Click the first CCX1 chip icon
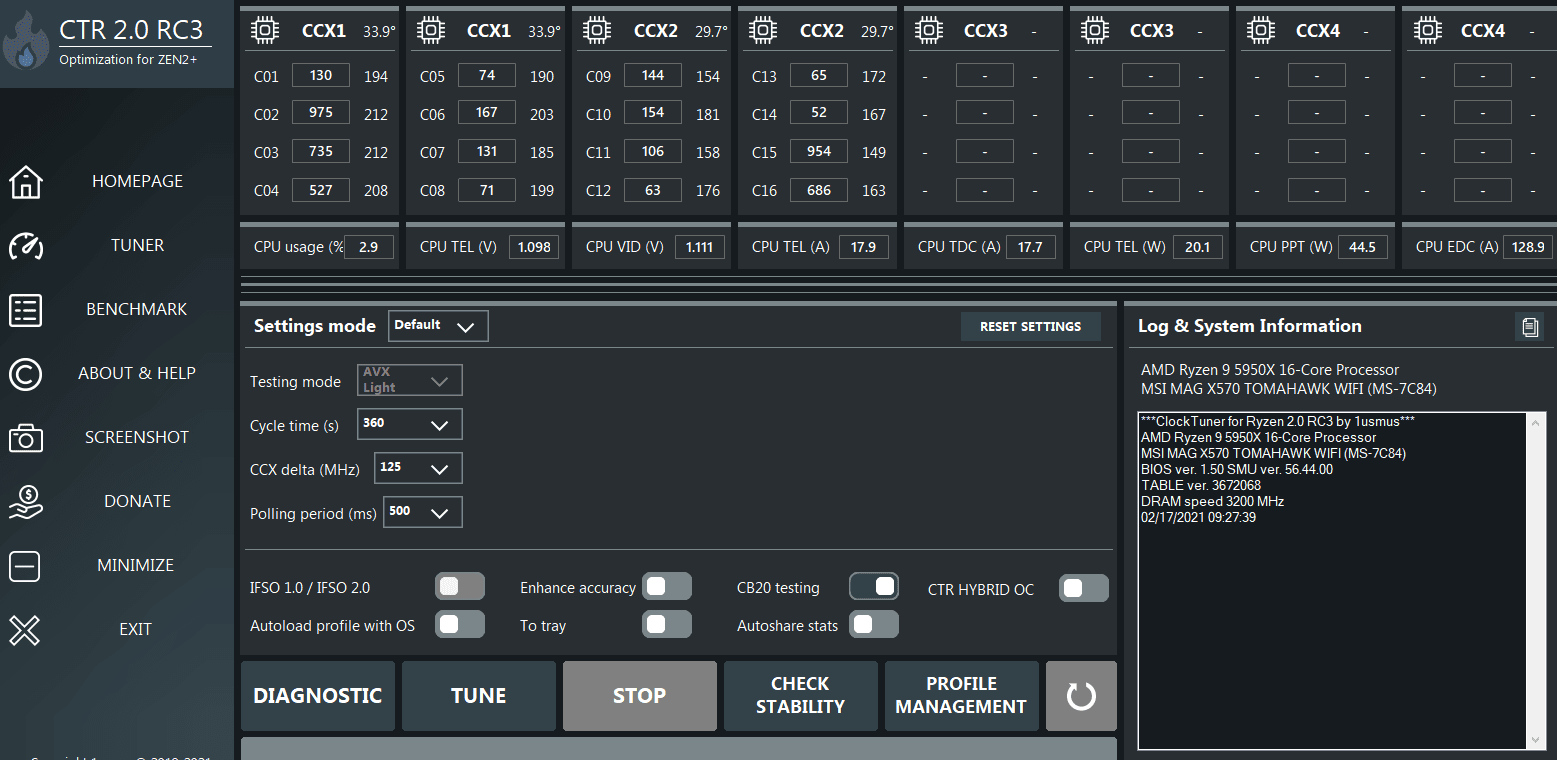Image resolution: width=1557 pixels, height=760 pixels. click(266, 31)
